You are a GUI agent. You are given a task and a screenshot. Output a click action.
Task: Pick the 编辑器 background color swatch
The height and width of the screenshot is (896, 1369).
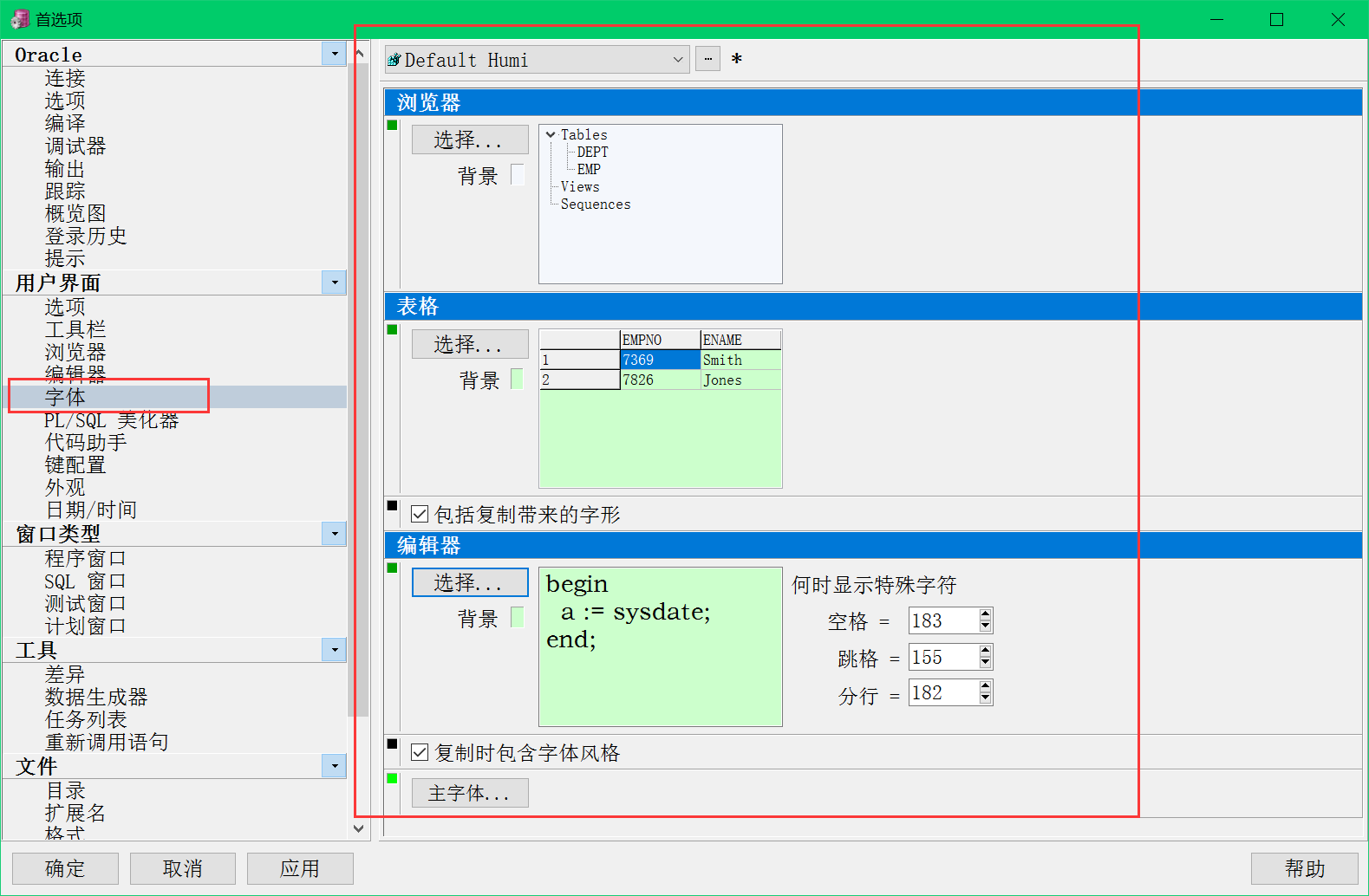click(x=518, y=617)
